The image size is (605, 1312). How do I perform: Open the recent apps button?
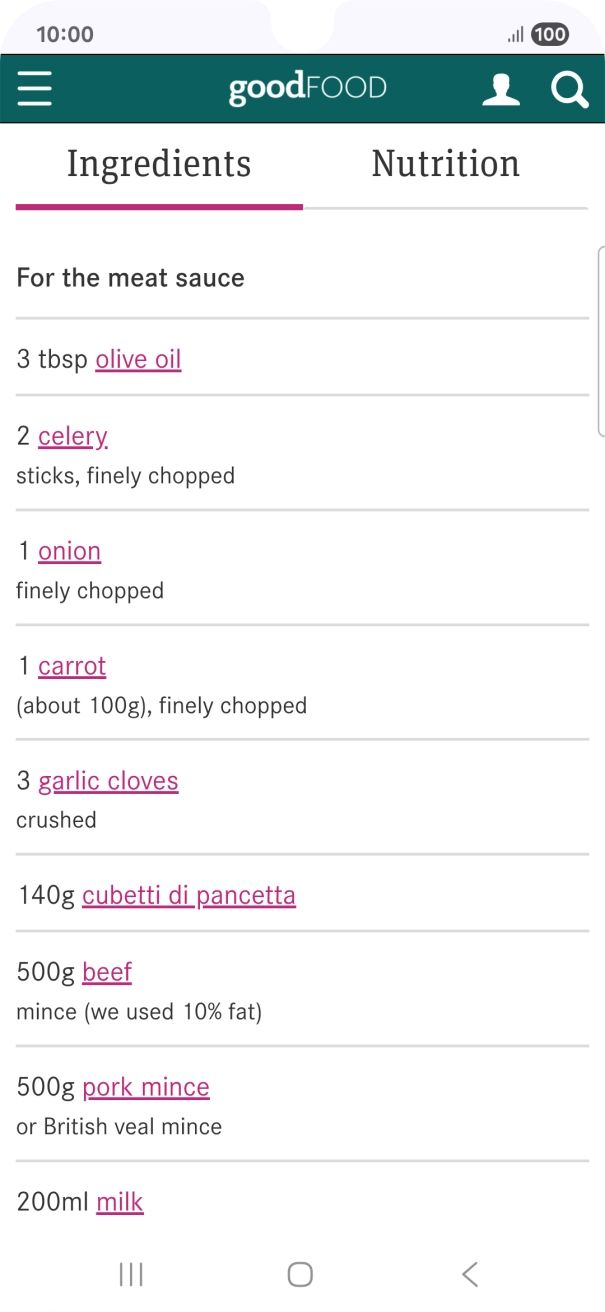(131, 1274)
